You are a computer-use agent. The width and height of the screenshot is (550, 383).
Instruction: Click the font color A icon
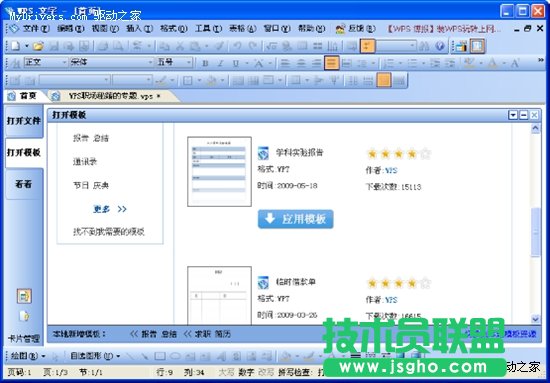click(492, 63)
